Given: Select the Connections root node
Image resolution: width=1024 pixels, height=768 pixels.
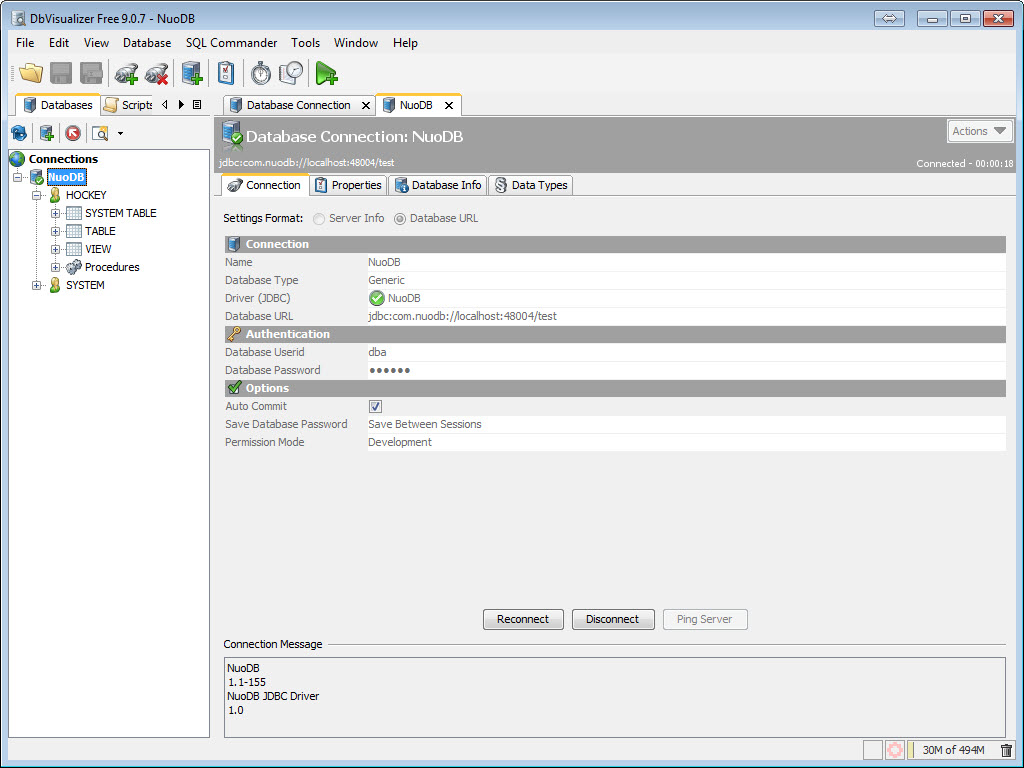Looking at the screenshot, I should click(63, 159).
